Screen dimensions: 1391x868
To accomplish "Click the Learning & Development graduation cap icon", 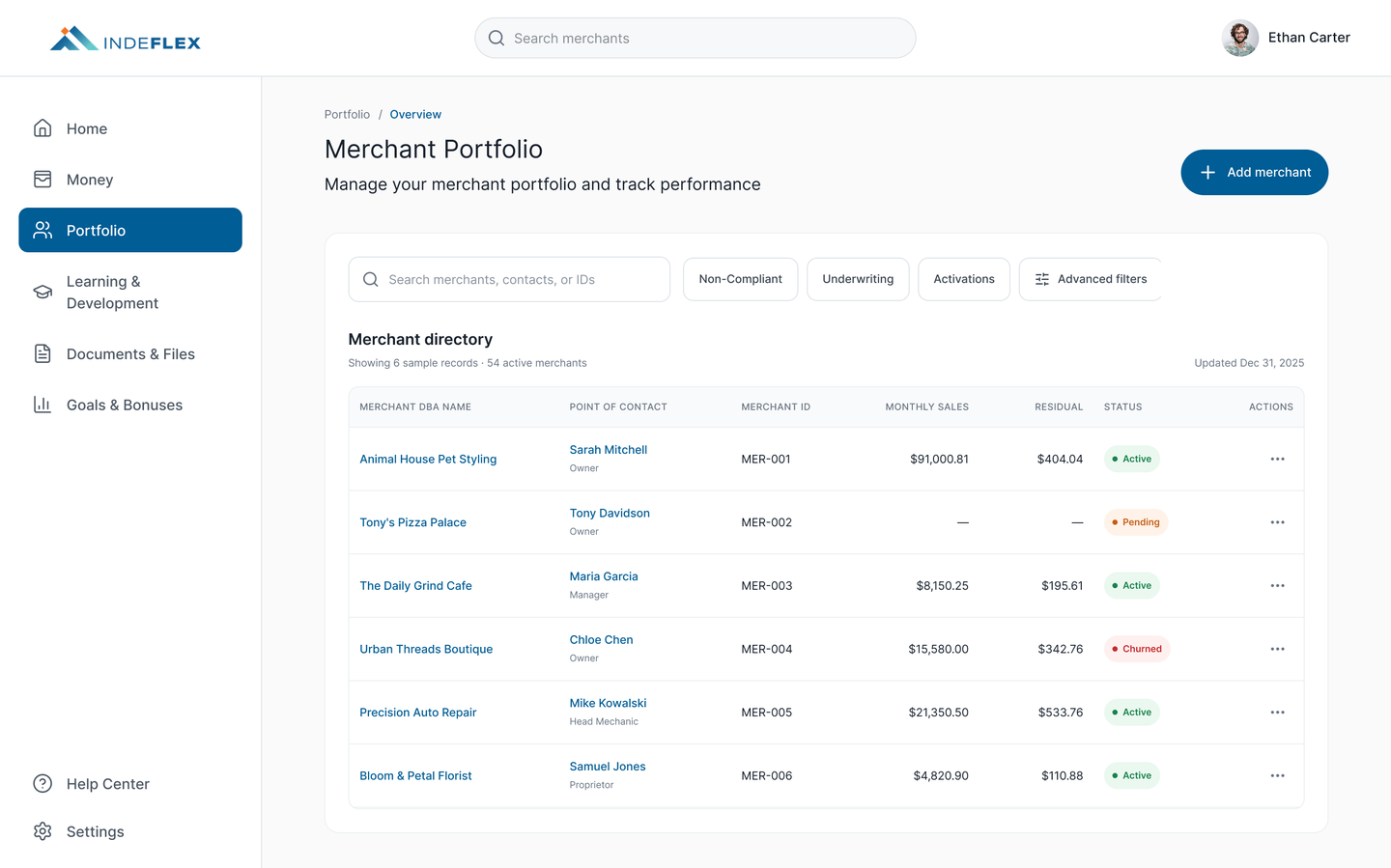I will (x=43, y=292).
